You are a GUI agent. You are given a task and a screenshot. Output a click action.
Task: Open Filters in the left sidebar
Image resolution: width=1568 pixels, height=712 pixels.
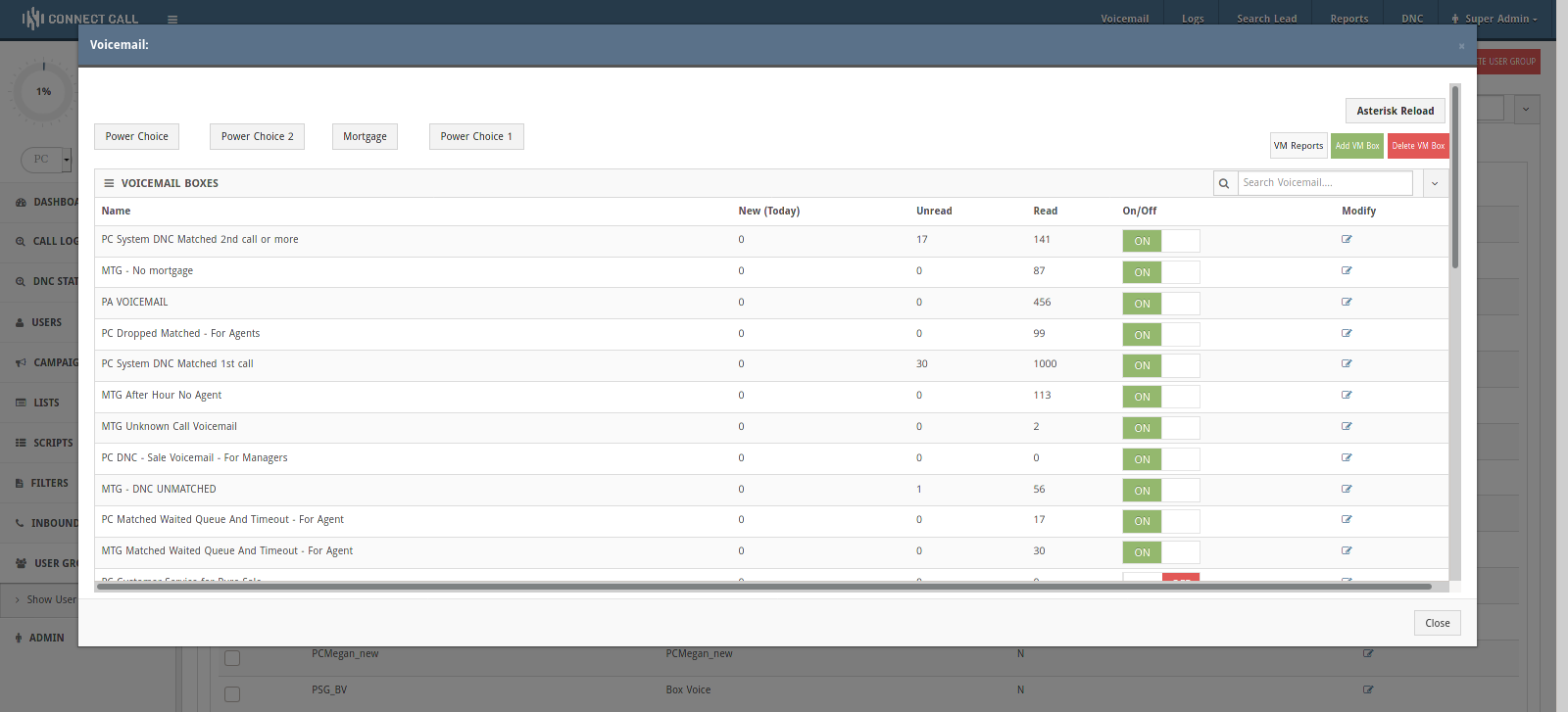(42, 483)
